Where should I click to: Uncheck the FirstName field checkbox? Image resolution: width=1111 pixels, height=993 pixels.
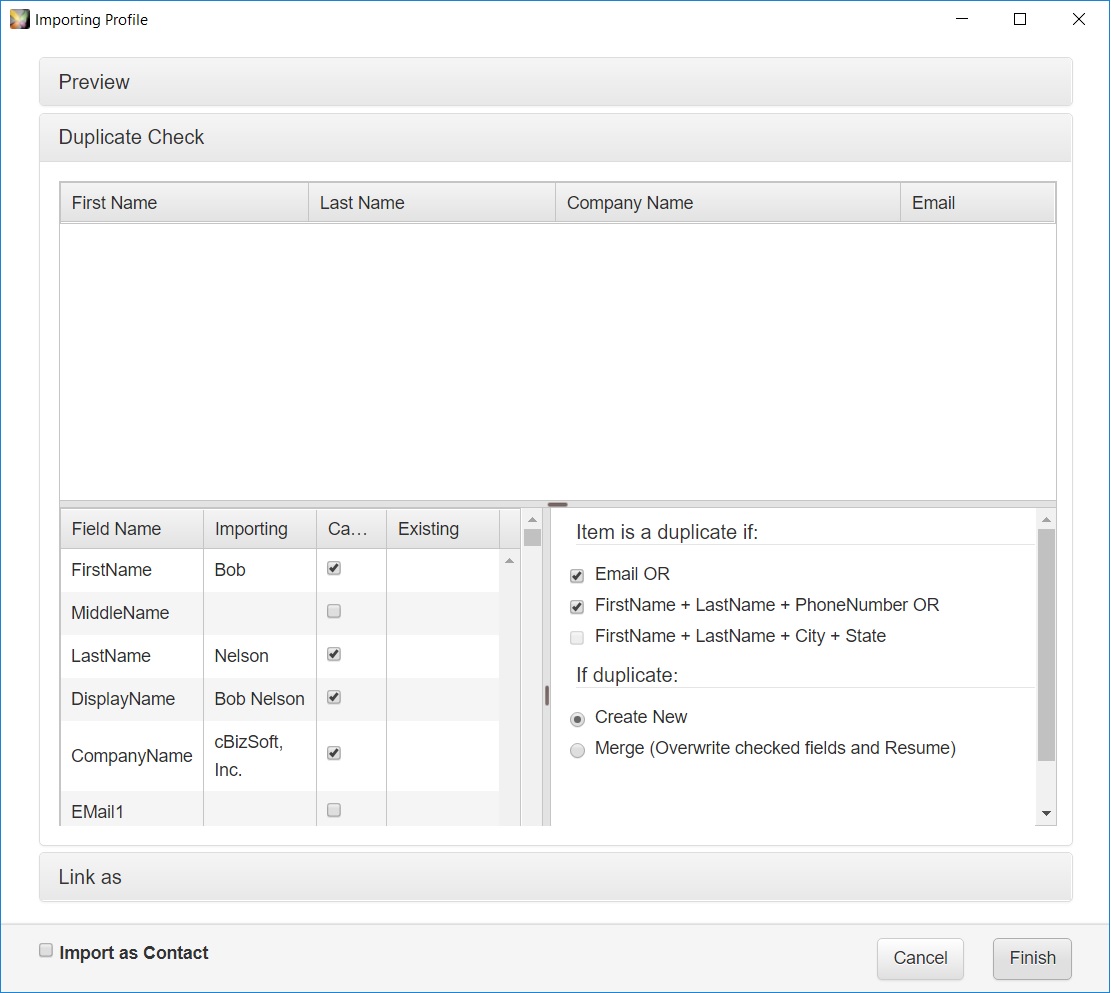[334, 568]
